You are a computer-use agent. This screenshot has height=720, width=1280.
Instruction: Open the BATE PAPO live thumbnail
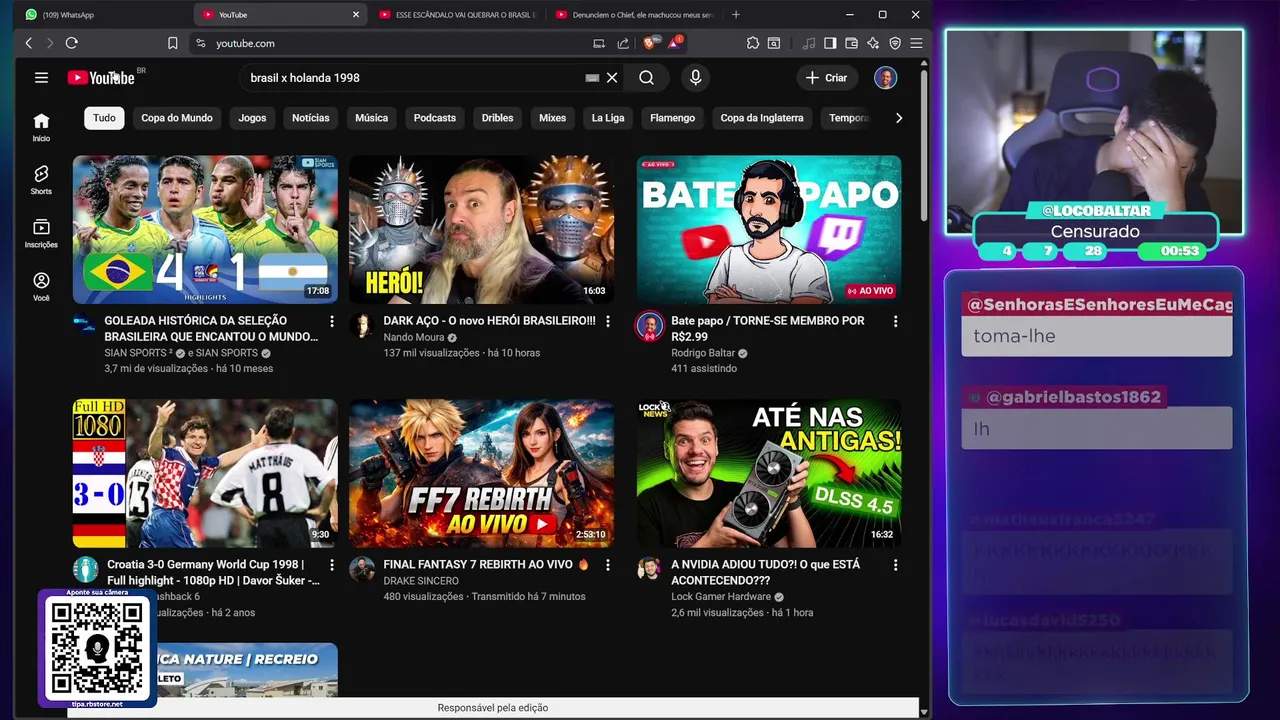point(769,229)
